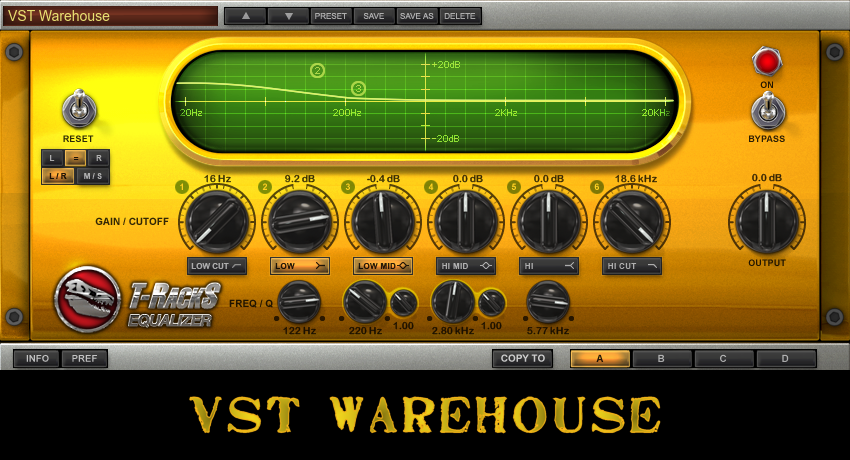Click band 1 low cut knob

click(x=217, y=221)
